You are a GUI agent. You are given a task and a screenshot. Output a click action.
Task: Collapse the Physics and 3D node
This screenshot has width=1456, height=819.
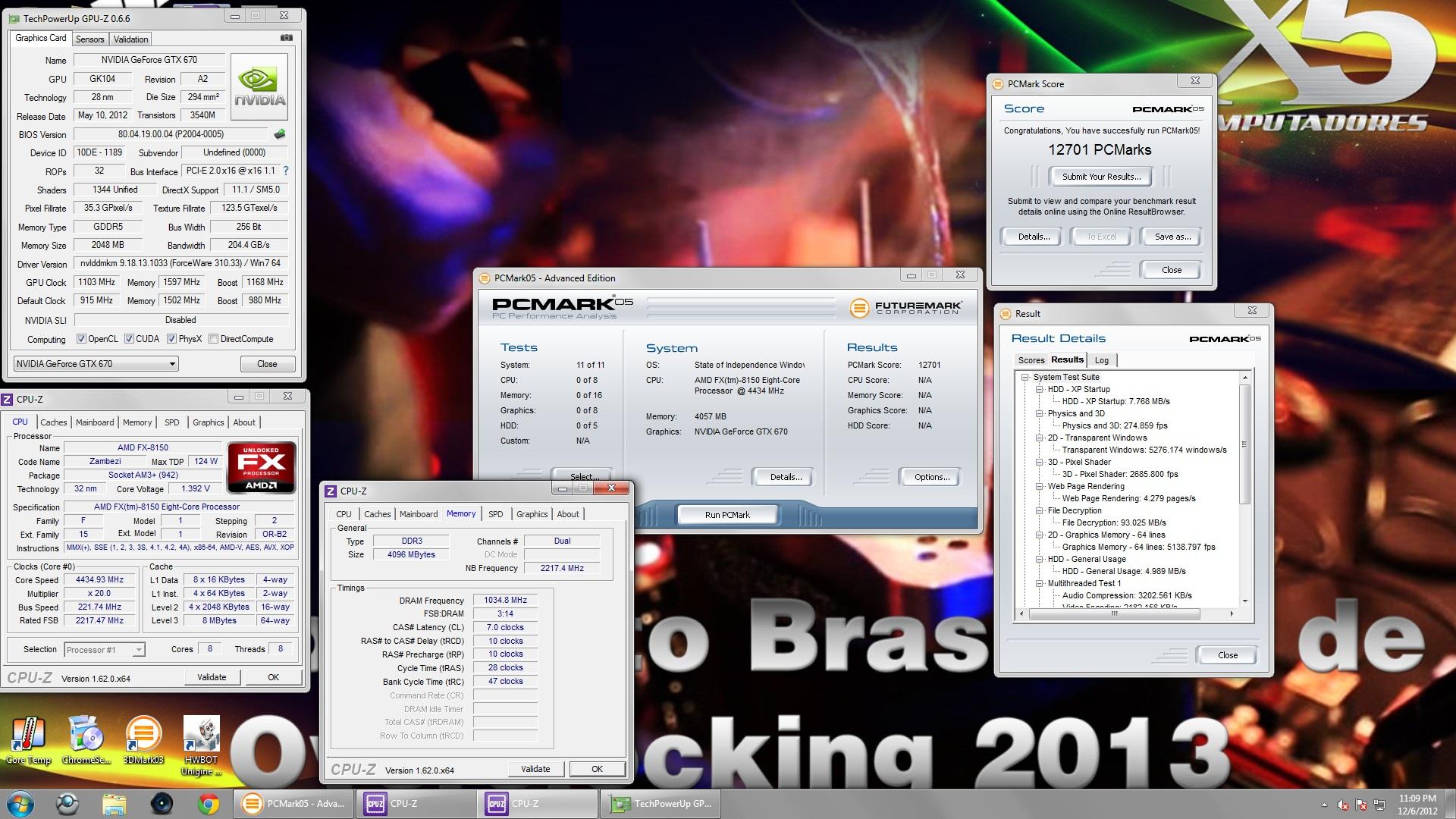[x=1040, y=413]
